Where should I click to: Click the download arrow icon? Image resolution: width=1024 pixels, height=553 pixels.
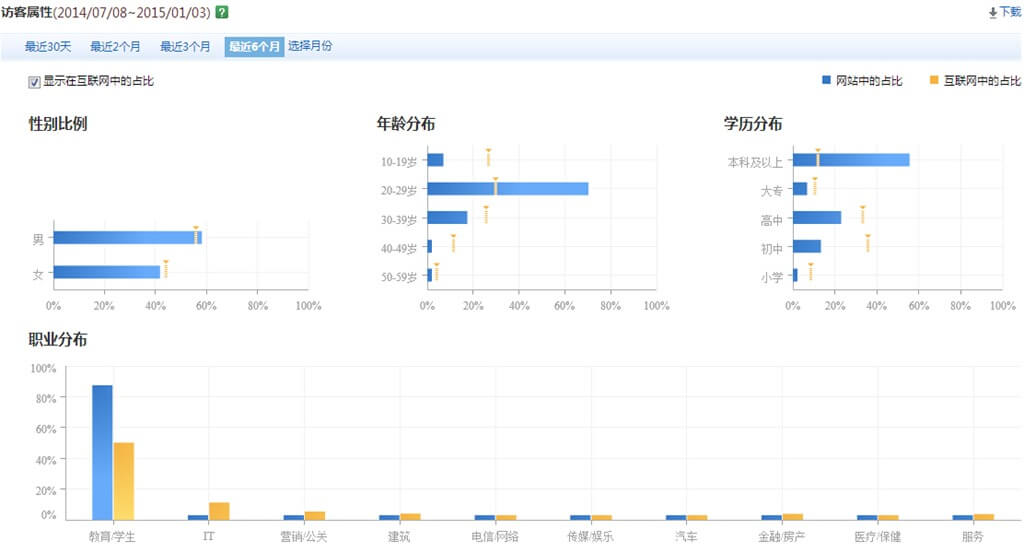(993, 12)
